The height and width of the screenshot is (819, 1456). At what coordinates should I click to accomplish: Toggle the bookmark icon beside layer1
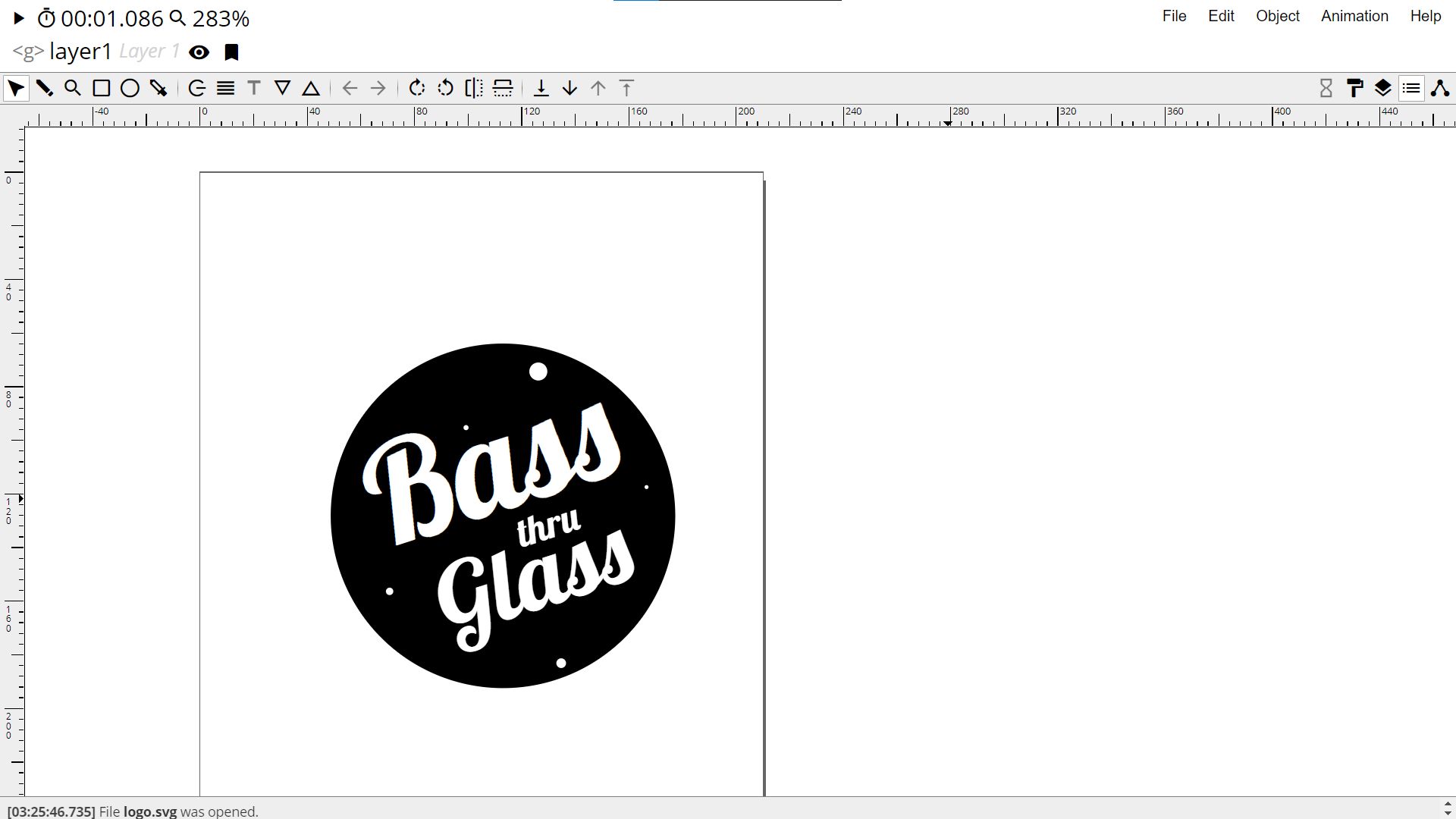pos(232,52)
